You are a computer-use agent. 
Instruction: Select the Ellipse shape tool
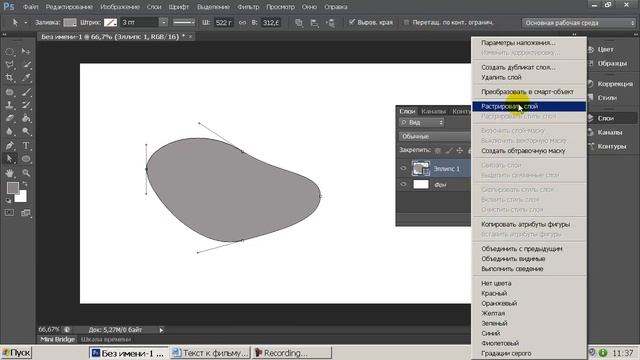[x=26, y=159]
